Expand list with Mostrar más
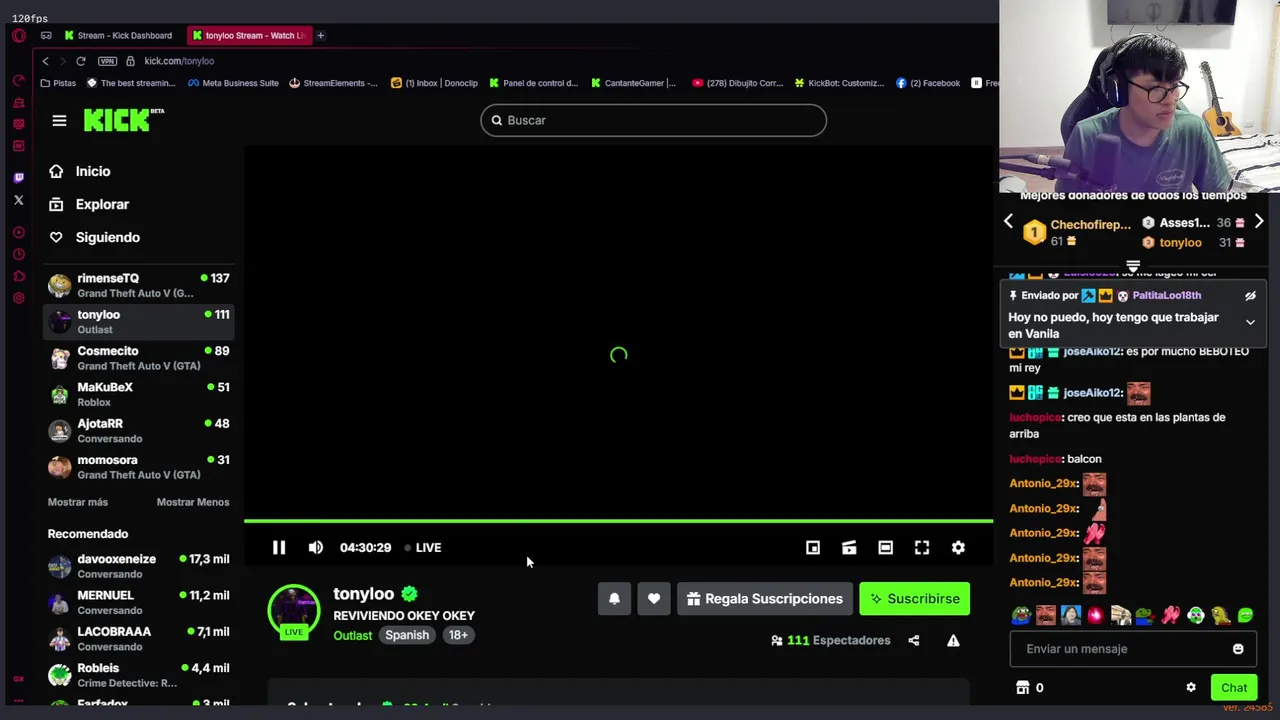The height and width of the screenshot is (720, 1280). tap(78, 502)
